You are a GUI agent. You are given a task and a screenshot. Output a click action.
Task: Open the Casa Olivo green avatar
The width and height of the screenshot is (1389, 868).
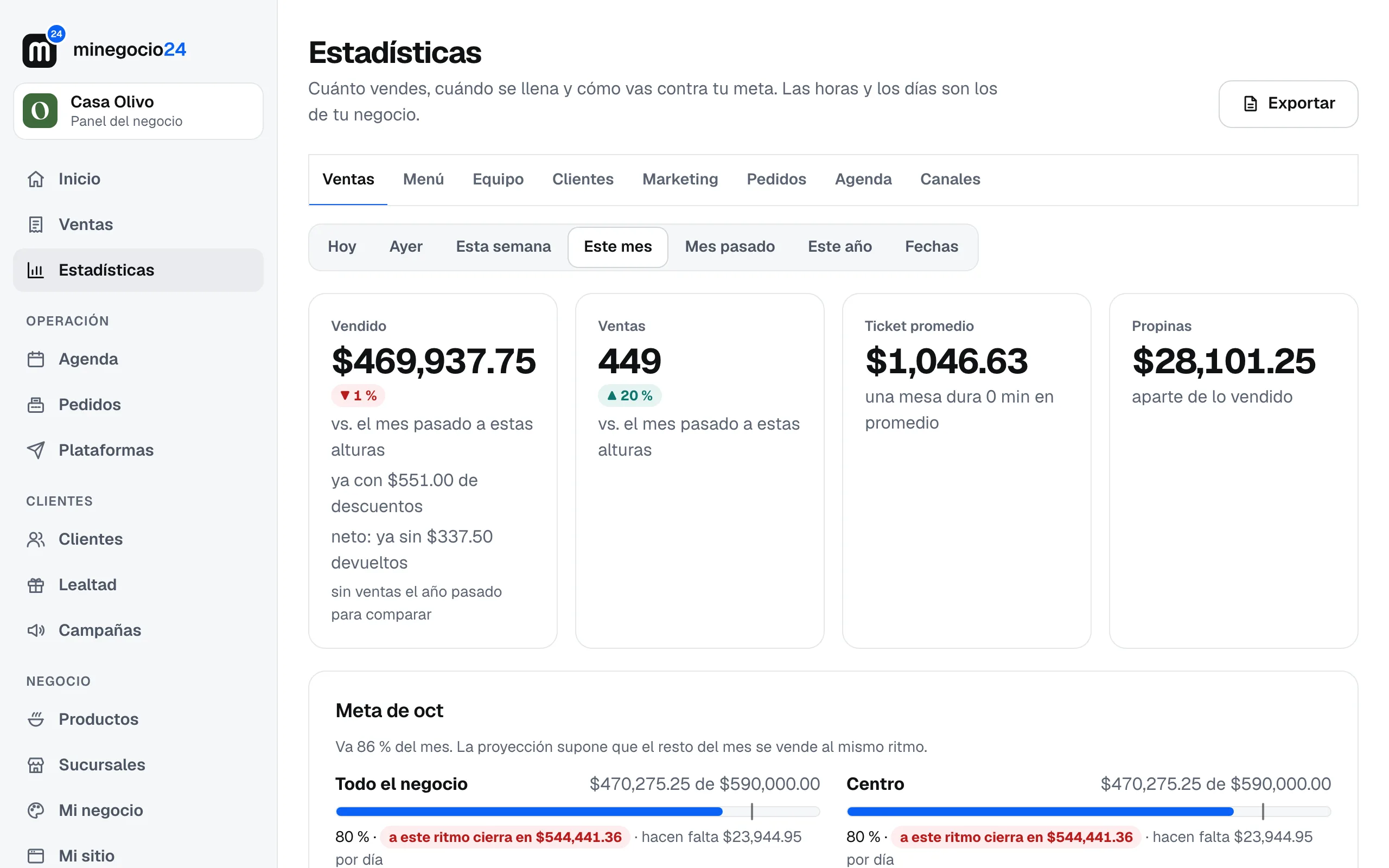point(40,111)
